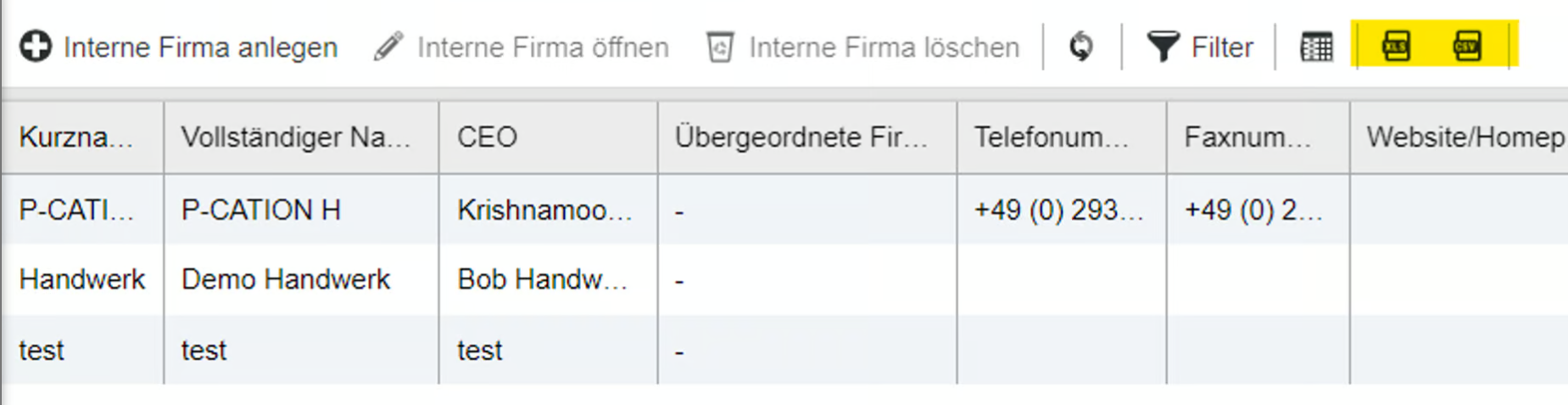Screen dimensions: 1568x405
Task: Click the trash icon for Interne Firma löschen
Action: coord(720,47)
